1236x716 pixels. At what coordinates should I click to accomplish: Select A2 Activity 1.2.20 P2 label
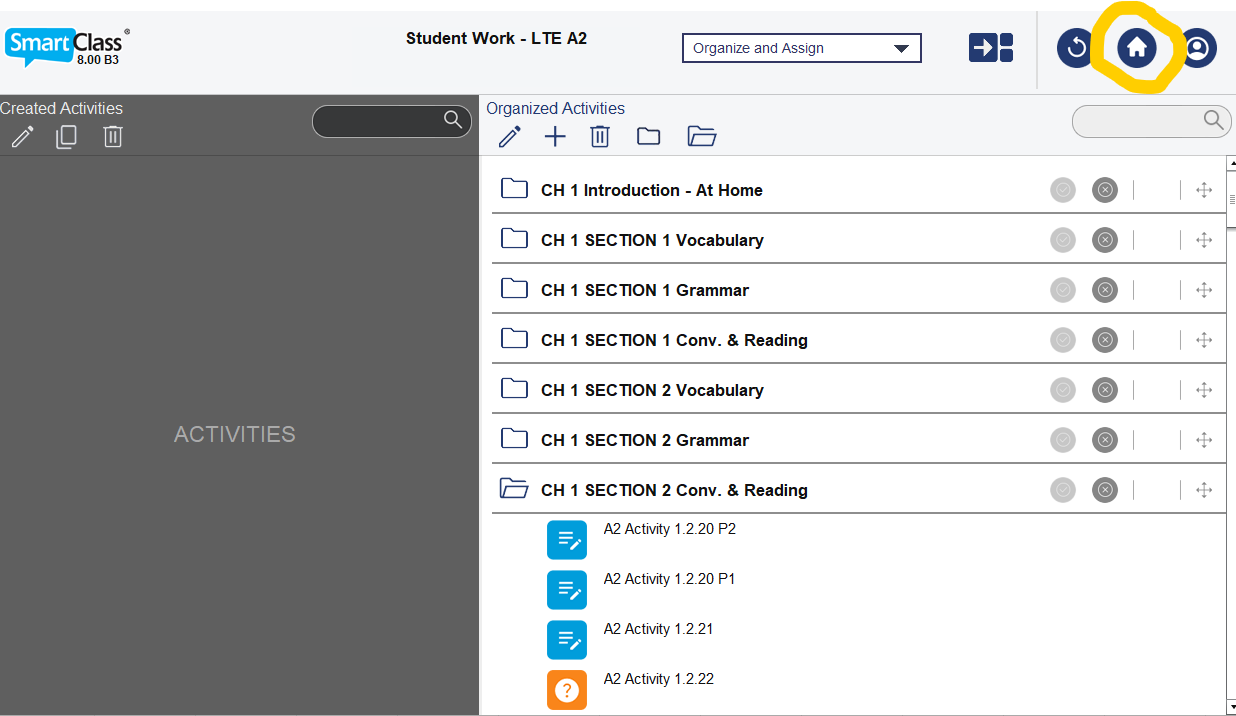(x=670, y=529)
